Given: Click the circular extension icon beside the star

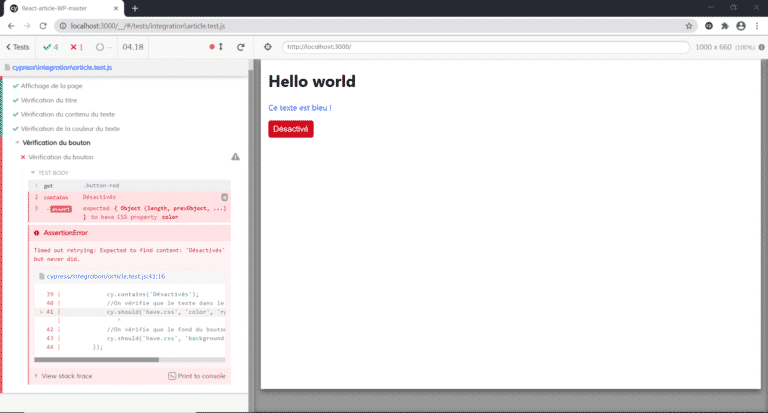Looking at the screenshot, I should [x=709, y=26].
